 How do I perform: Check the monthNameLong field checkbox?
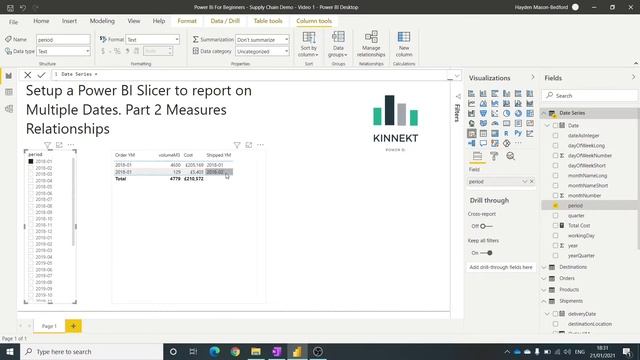click(556, 176)
